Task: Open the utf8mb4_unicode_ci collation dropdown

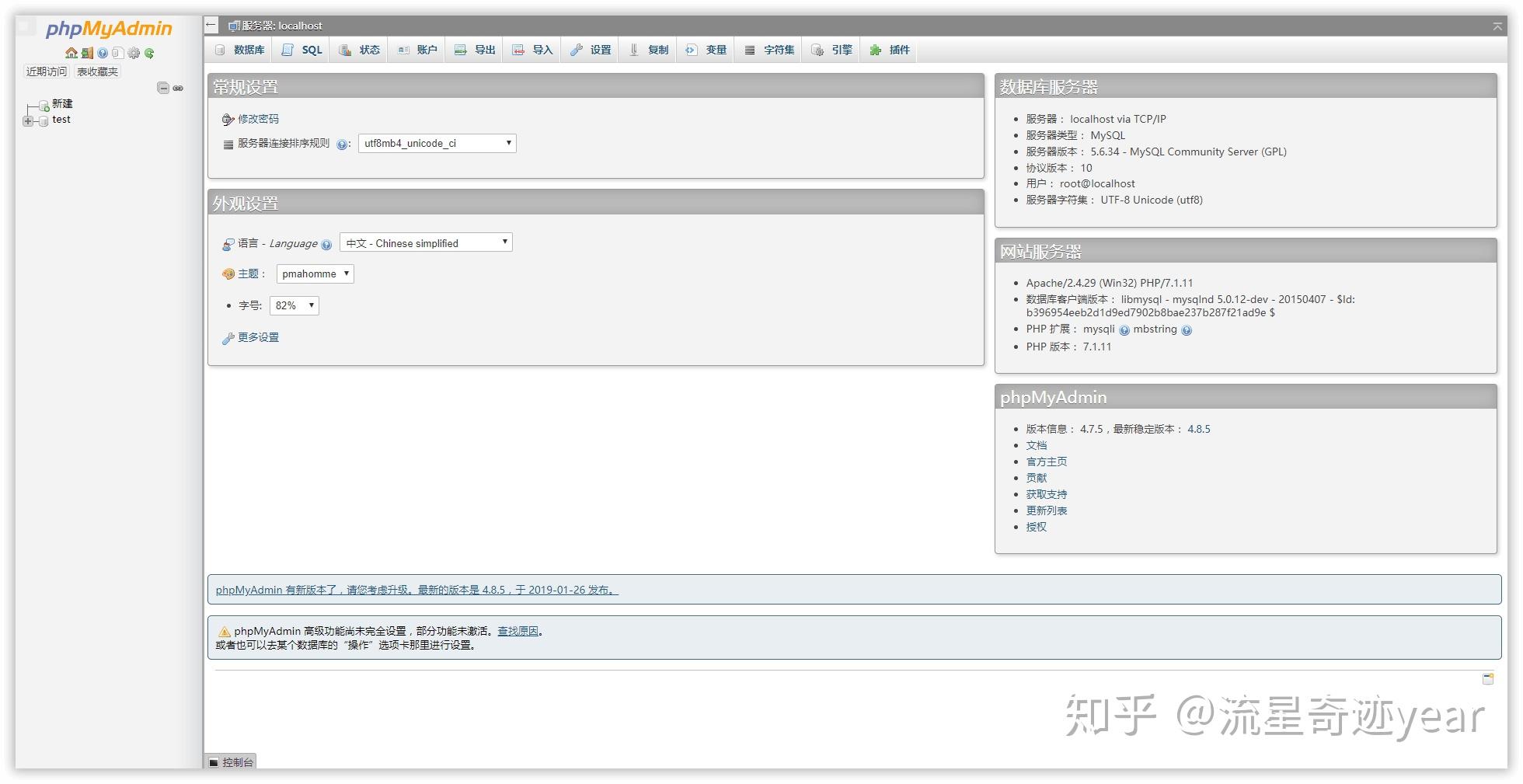Action: (436, 143)
